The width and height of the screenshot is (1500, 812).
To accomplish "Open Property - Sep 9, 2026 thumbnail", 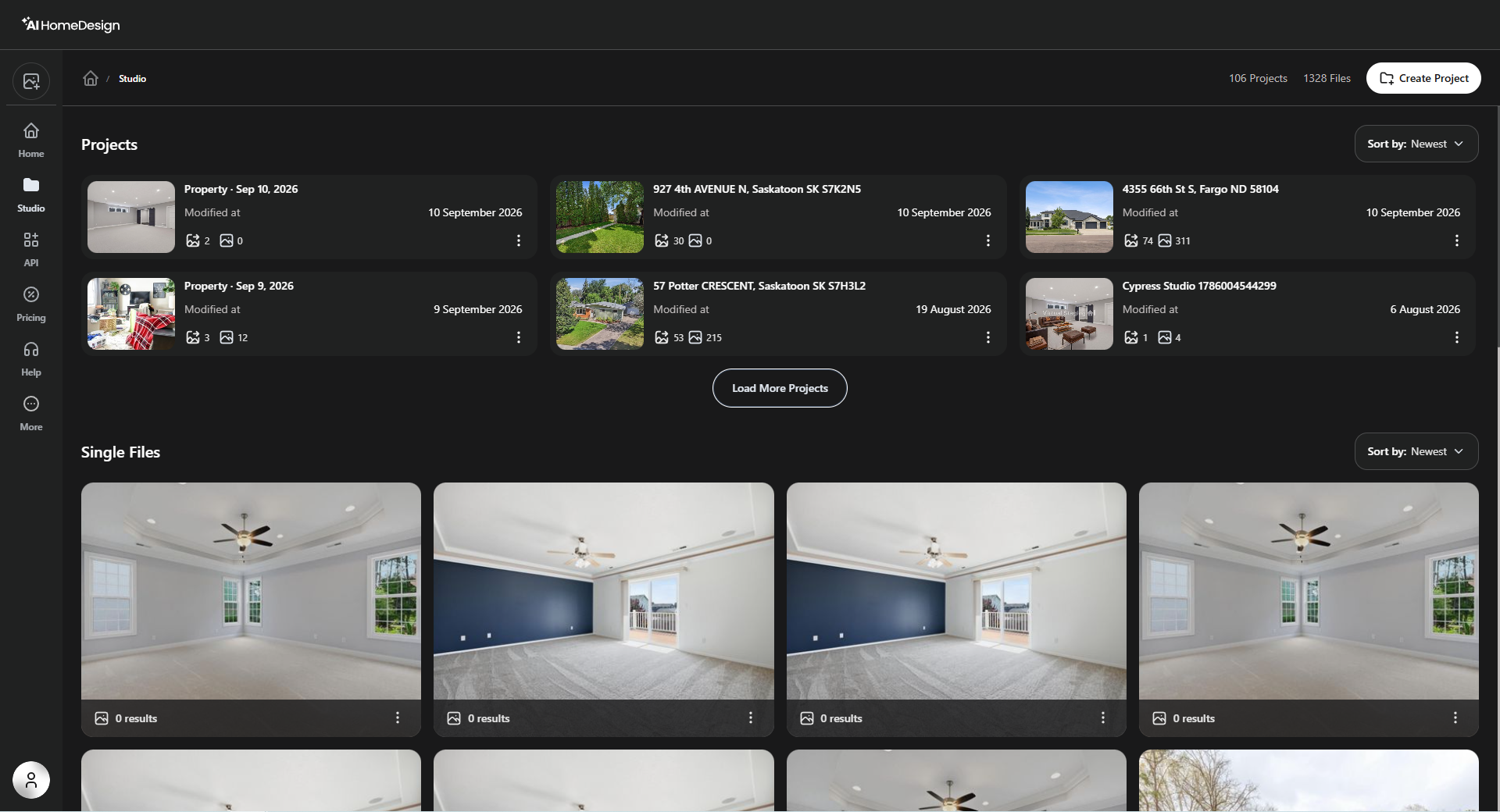I will tap(131, 314).
